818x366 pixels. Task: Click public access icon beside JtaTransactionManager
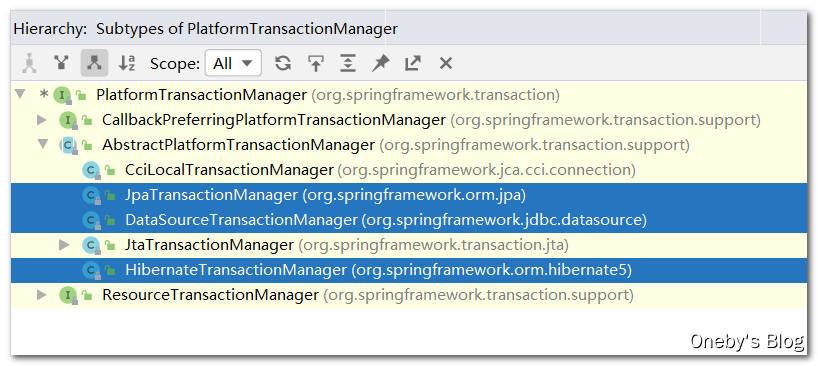click(110, 246)
